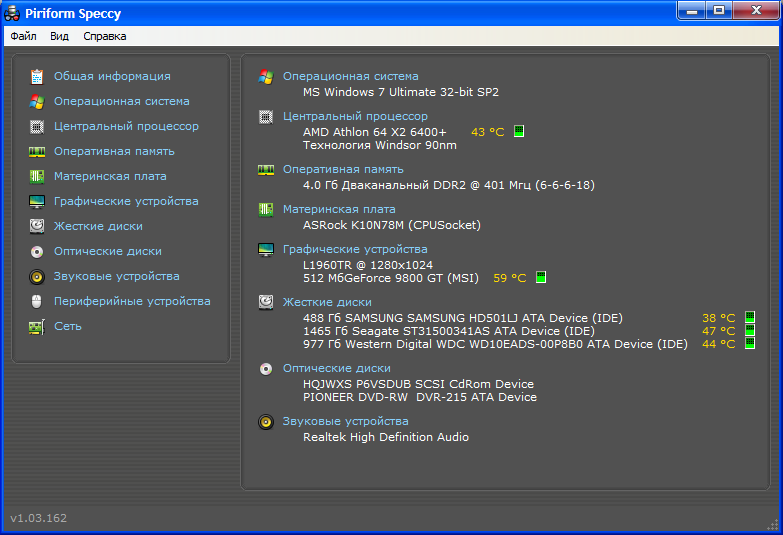783x535 pixels.
Task: Click the CPU temperature indicator beside 43 °C
Action: (x=519, y=132)
